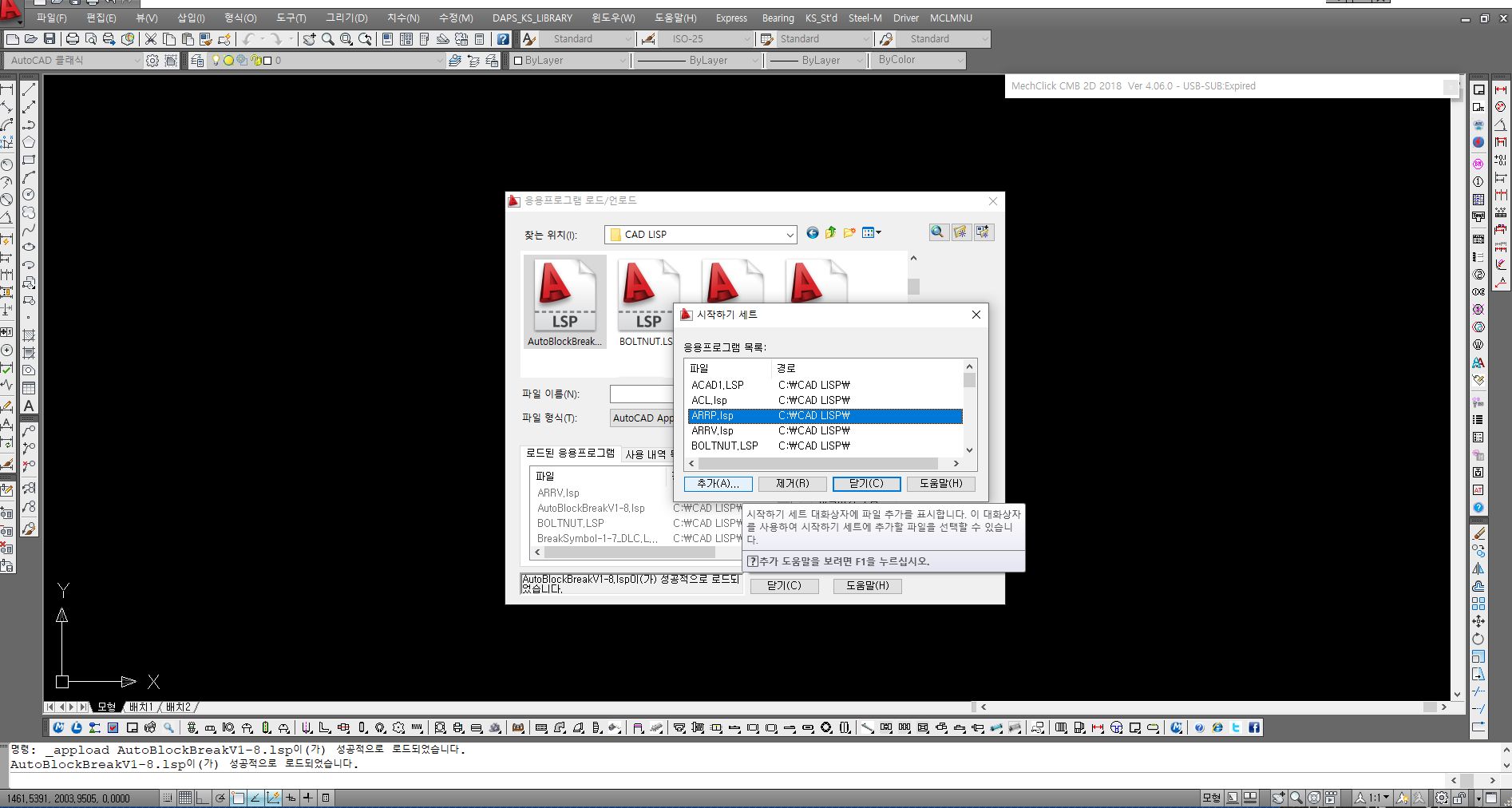Click the AutoBlockBreak LSP file thumbnail
Viewport: 1512px width, 808px height.
[x=564, y=303]
